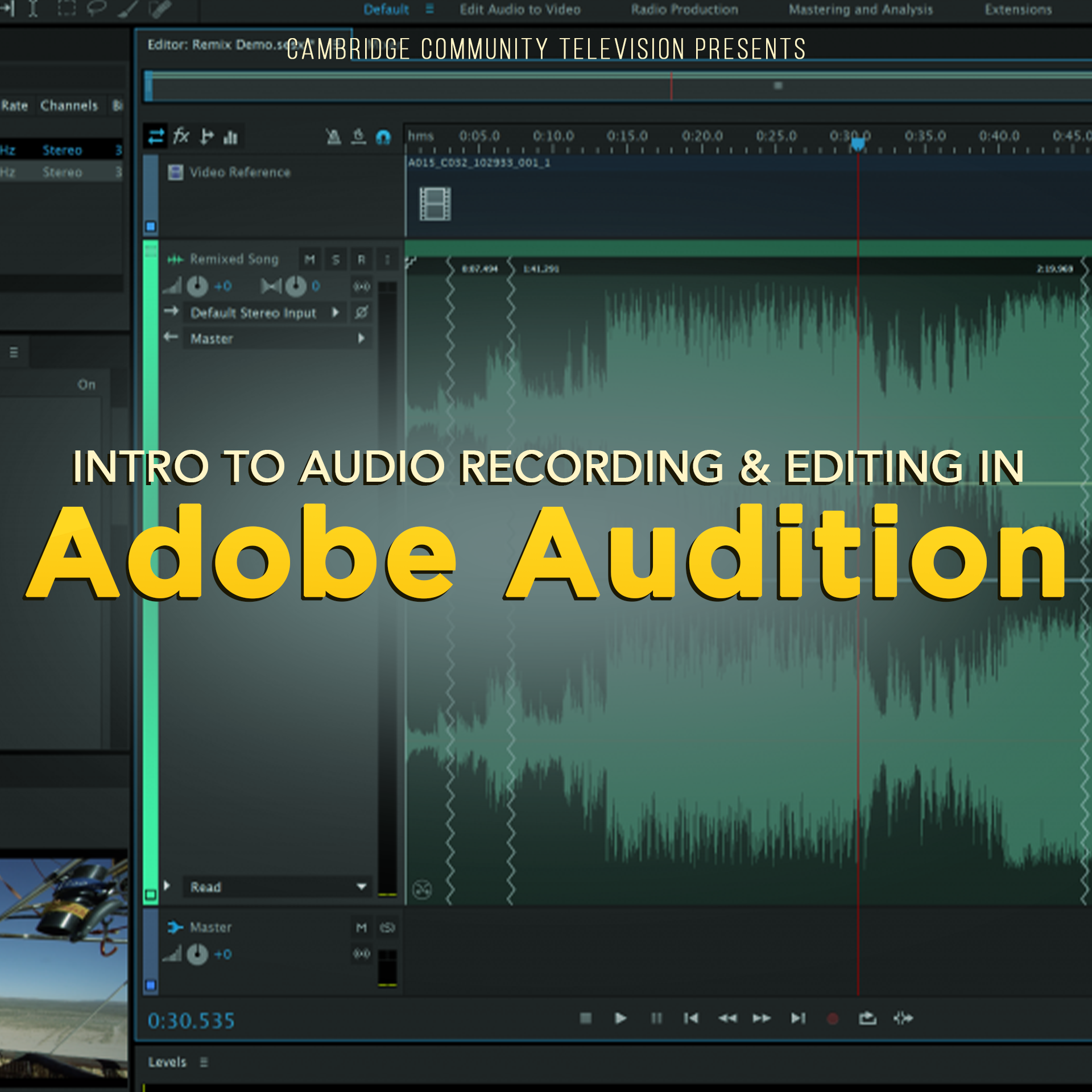The height and width of the screenshot is (1092, 1092).
Task: Select the first Stereo file row
Action: pos(61,150)
